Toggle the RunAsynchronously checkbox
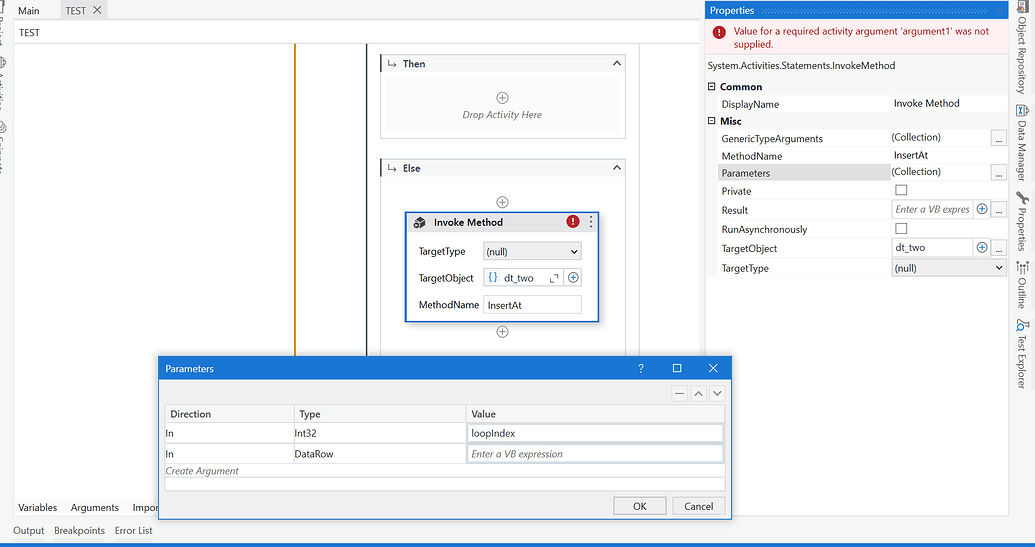The height and width of the screenshot is (547, 1035). [x=901, y=228]
